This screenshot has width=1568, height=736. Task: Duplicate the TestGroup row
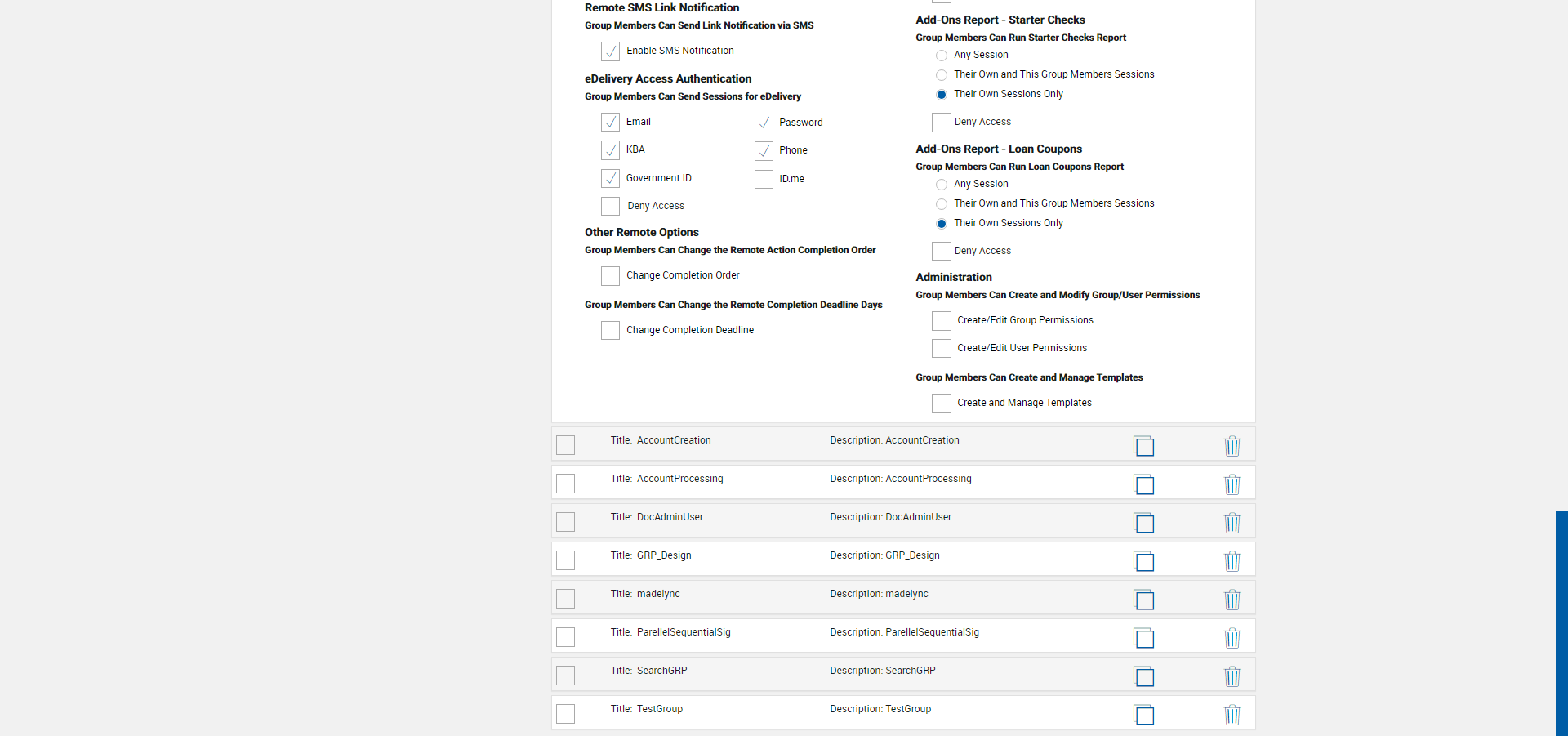[1144, 715]
